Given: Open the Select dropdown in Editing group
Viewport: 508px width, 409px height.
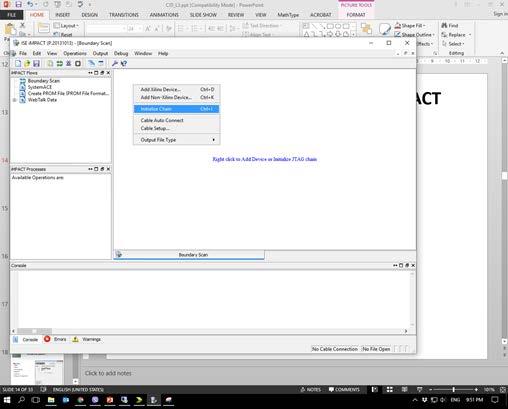Looking at the screenshot, I should (x=453, y=44).
